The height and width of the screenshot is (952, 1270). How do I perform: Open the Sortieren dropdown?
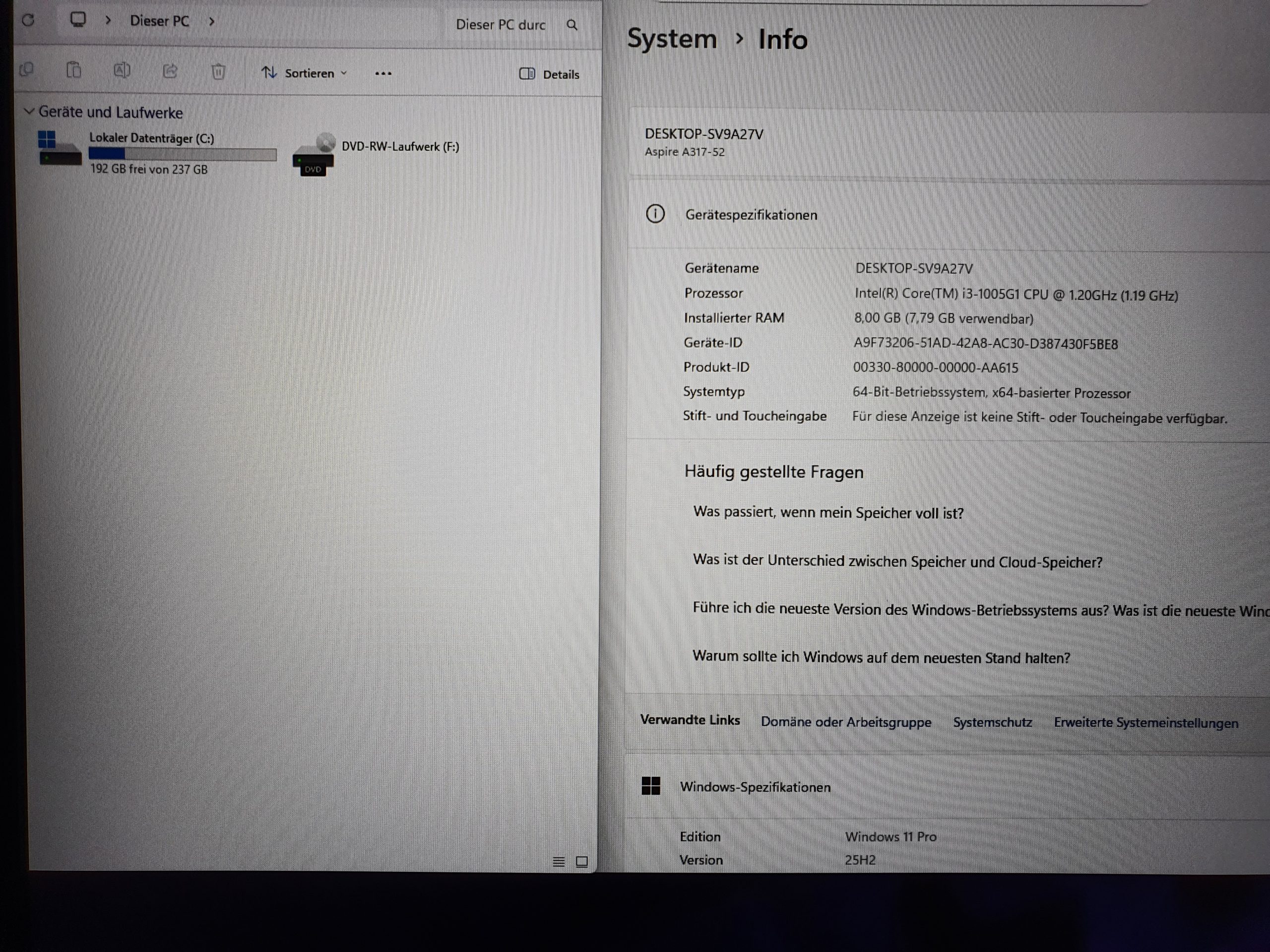(304, 73)
